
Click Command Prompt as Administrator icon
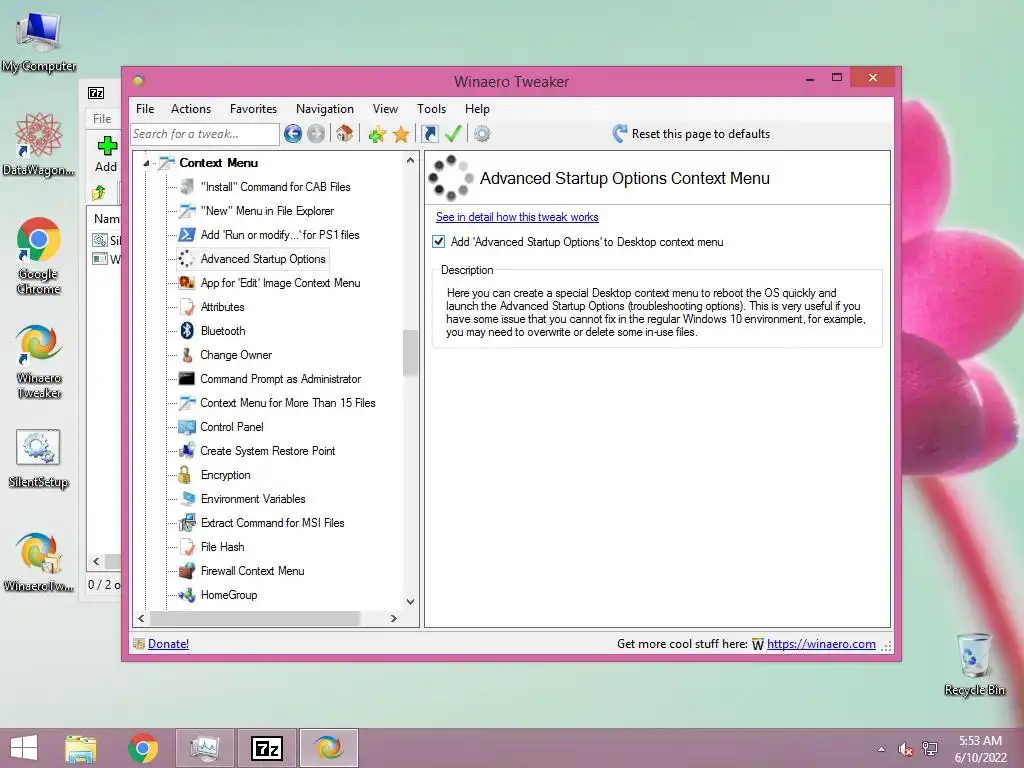[187, 379]
